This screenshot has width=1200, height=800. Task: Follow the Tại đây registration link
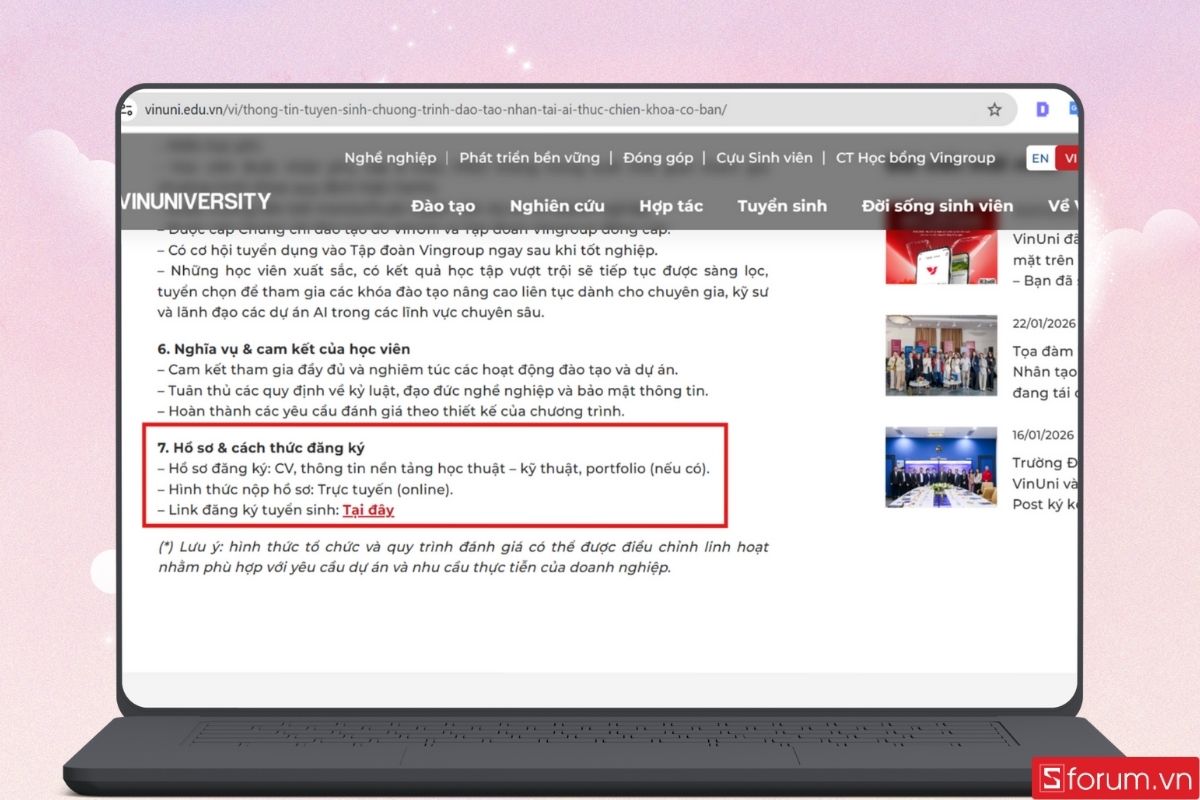coord(368,510)
